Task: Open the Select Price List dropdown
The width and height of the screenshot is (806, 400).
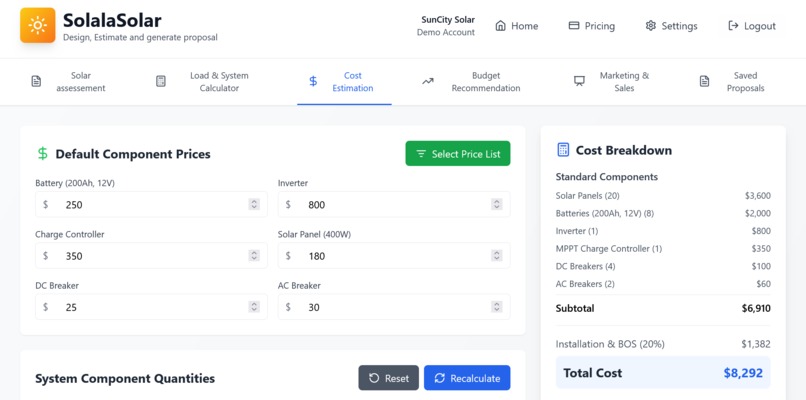Action: (x=457, y=154)
